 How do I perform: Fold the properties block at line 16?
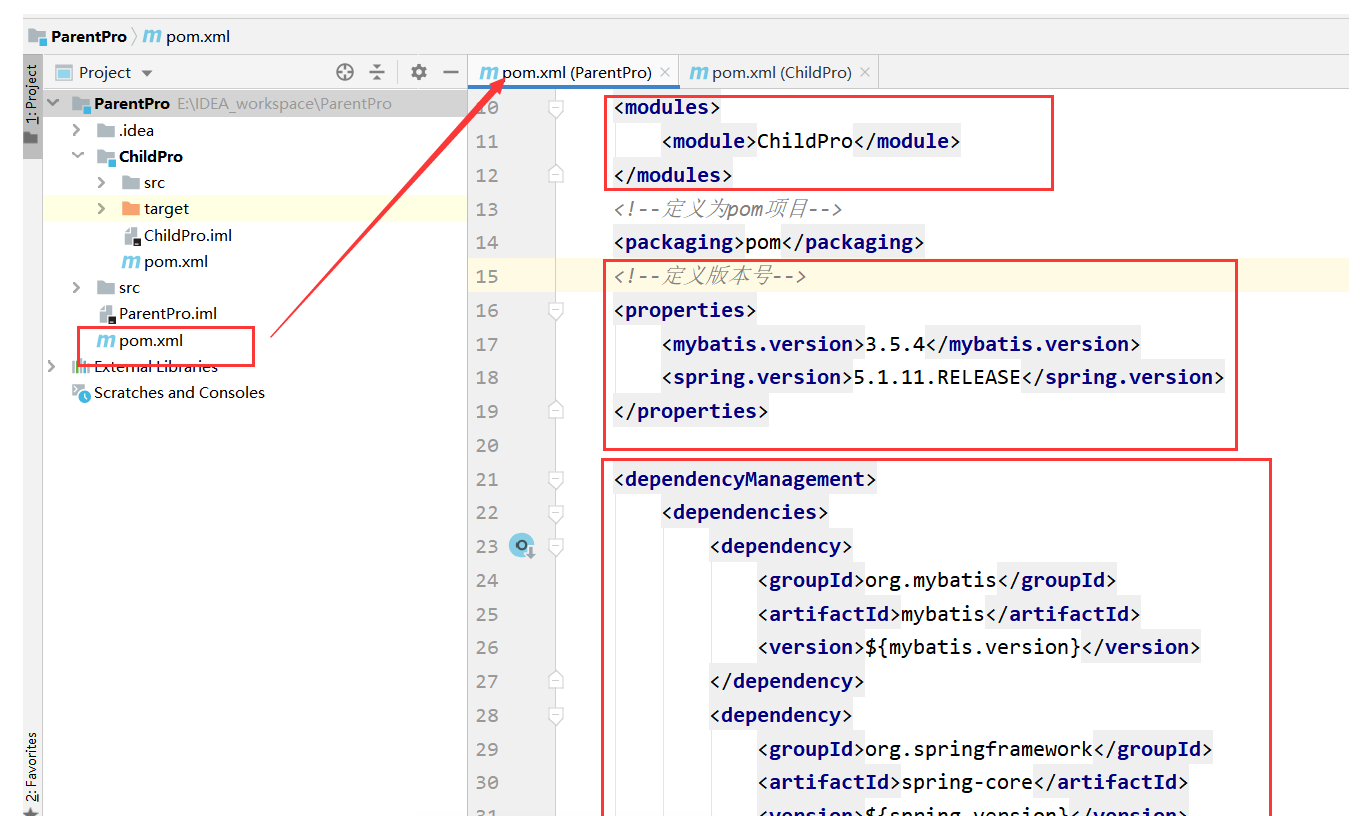pos(556,310)
